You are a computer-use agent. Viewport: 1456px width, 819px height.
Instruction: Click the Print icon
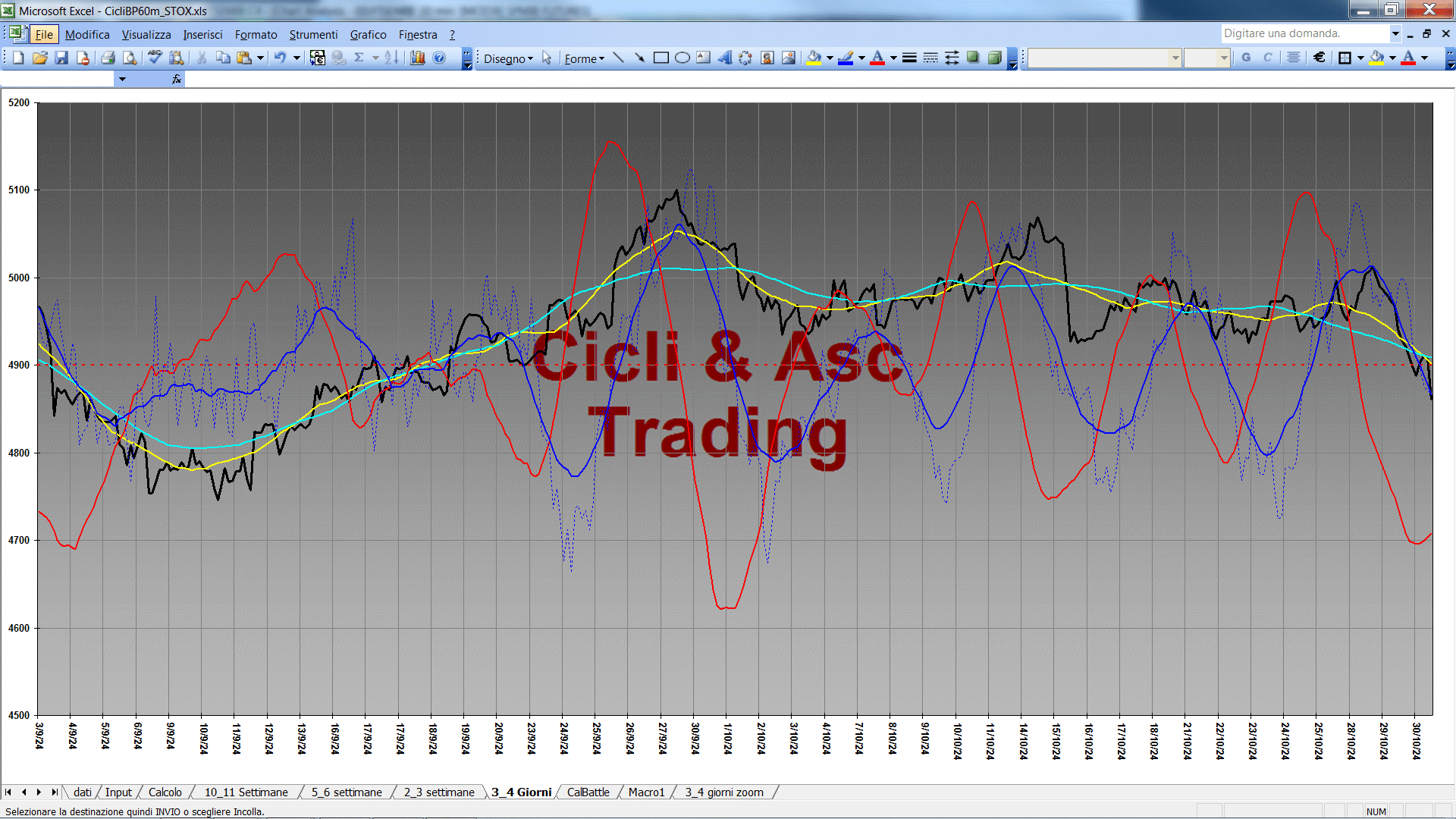(108, 58)
